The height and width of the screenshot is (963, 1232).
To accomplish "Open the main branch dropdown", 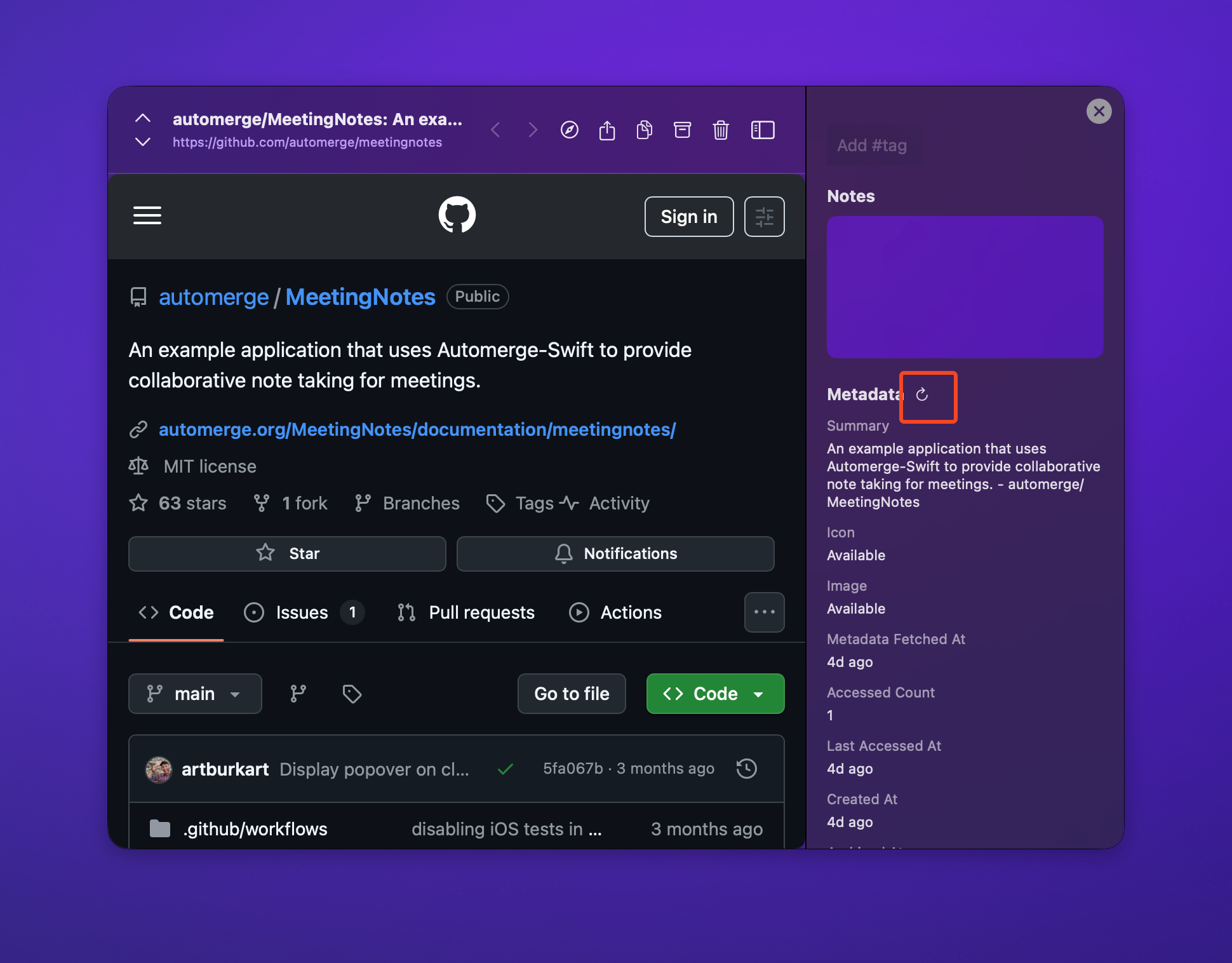I will (x=195, y=694).
